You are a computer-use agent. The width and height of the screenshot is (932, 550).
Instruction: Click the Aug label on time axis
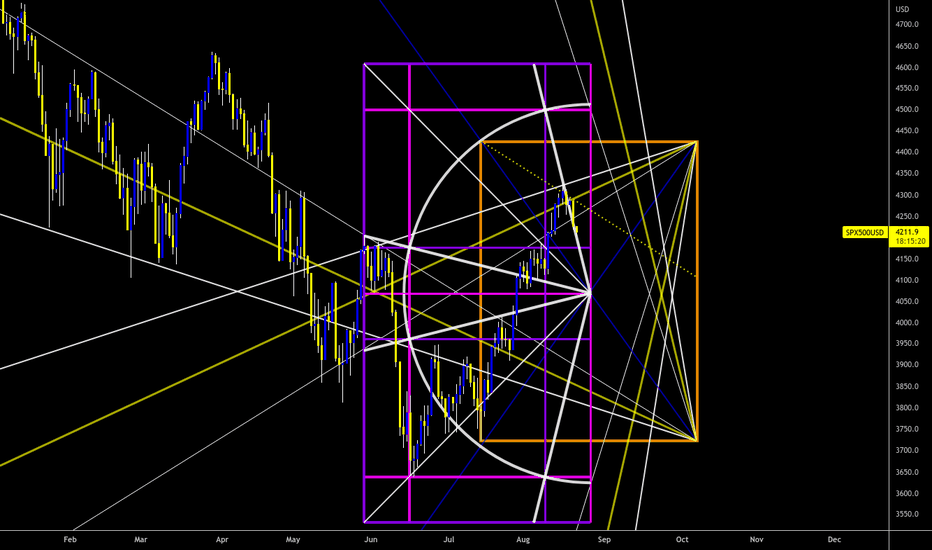point(523,540)
